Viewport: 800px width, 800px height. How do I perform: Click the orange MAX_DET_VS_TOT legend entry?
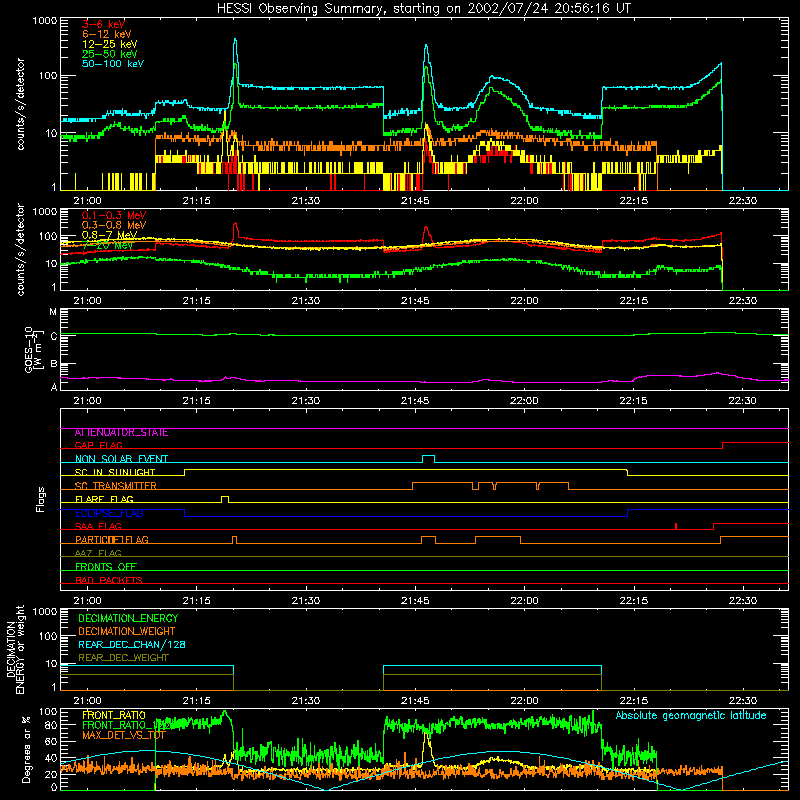coord(124,735)
